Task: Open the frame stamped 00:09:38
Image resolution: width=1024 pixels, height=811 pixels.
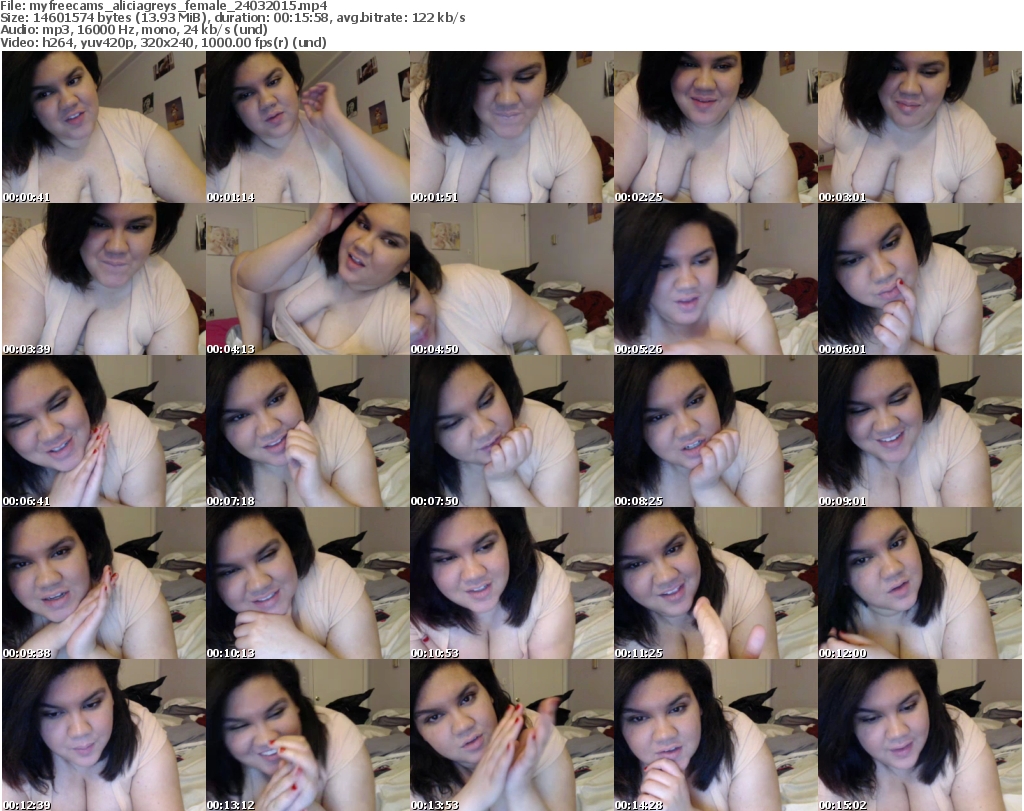Action: [x=104, y=583]
